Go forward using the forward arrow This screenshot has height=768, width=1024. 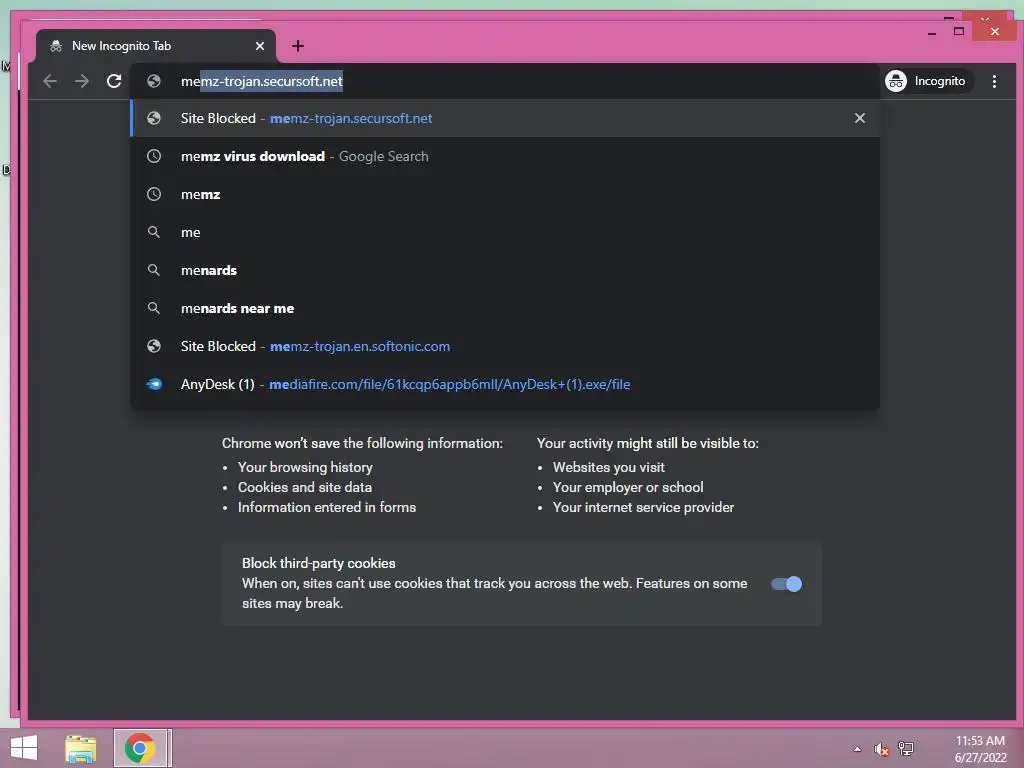[82, 81]
